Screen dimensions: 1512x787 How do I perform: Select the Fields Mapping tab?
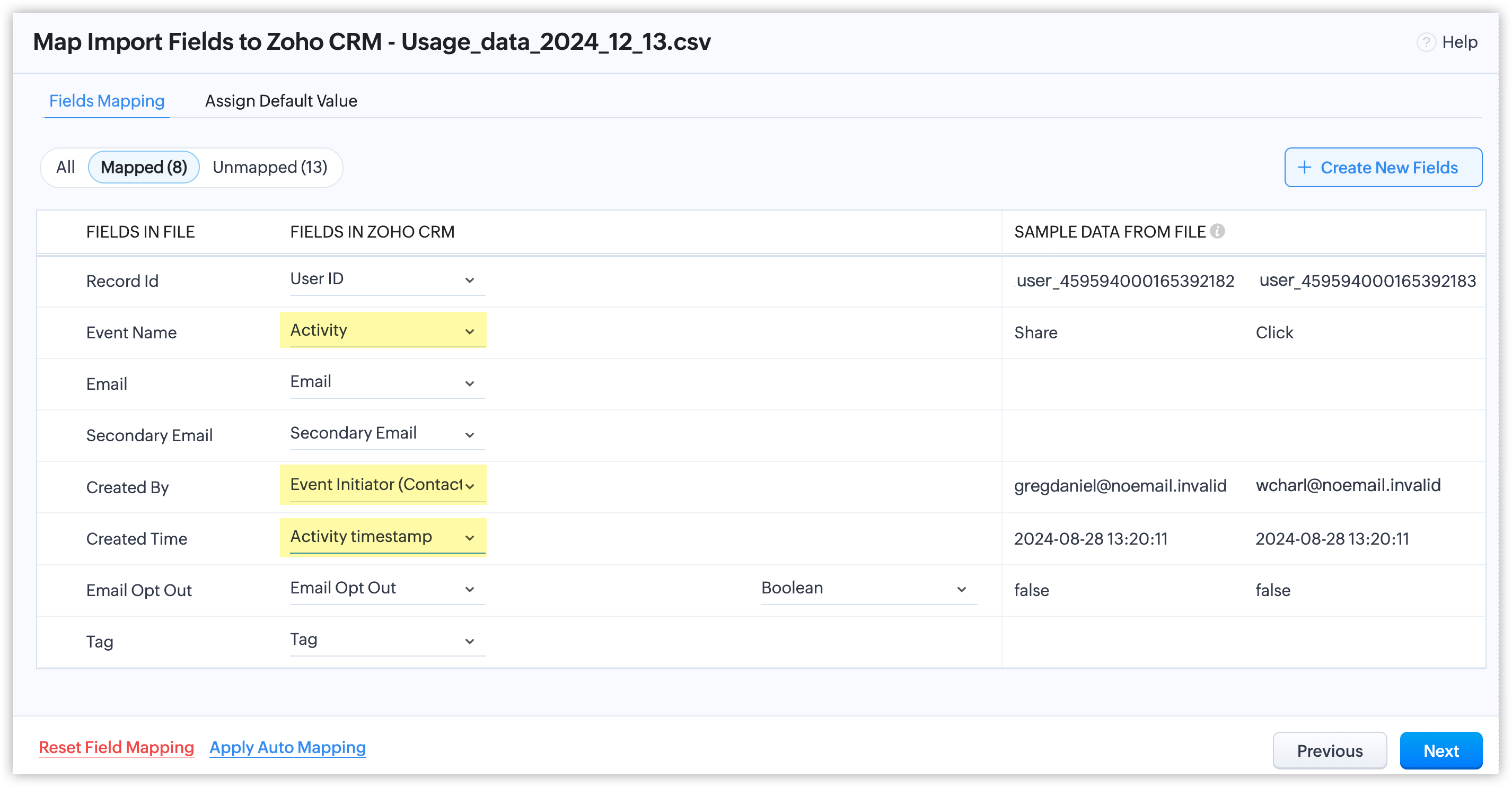[107, 101]
